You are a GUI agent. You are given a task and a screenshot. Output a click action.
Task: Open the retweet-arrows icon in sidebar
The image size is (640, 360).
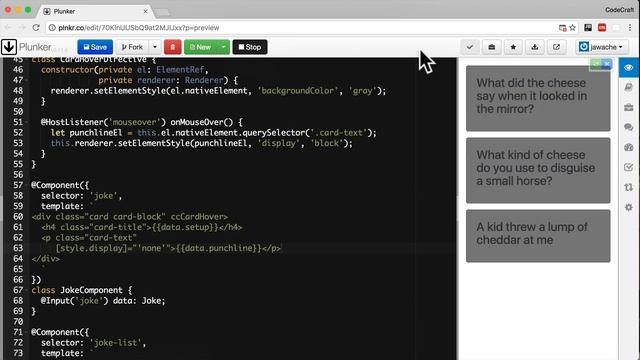pyautogui.click(x=629, y=187)
